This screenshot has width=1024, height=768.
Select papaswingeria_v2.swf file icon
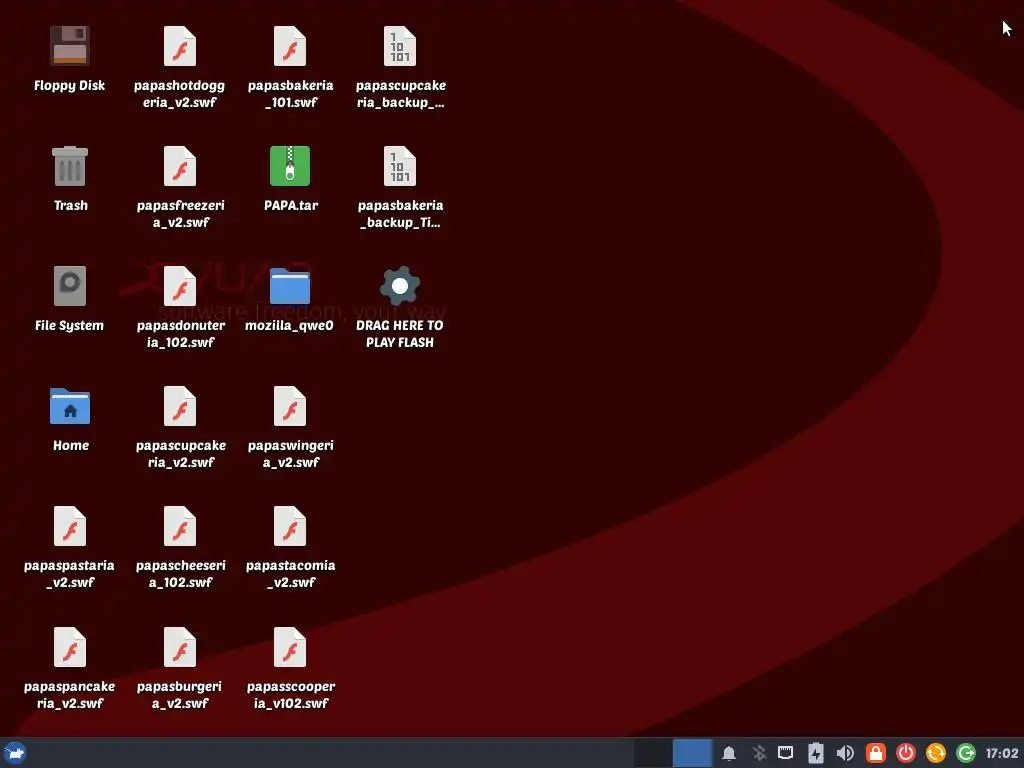(x=290, y=406)
